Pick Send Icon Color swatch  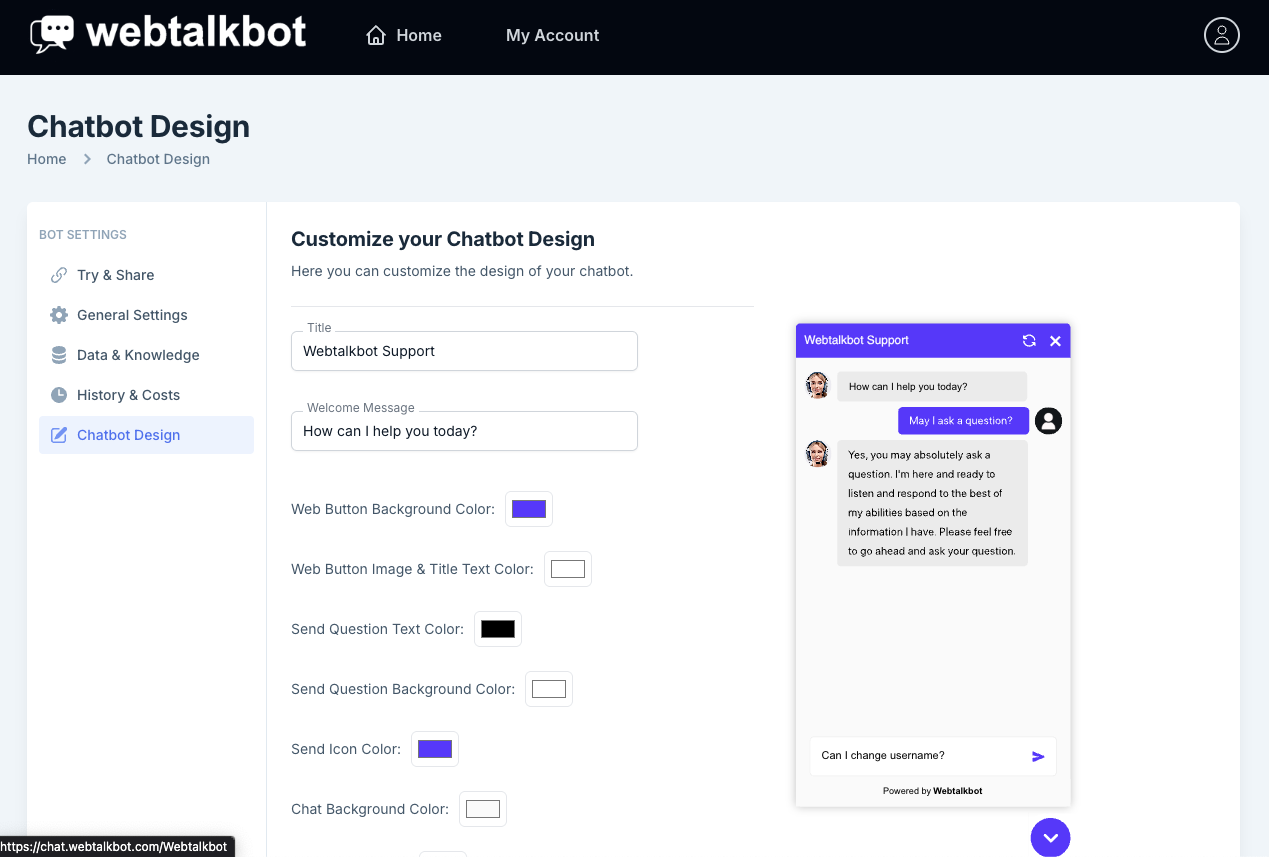click(x=435, y=749)
